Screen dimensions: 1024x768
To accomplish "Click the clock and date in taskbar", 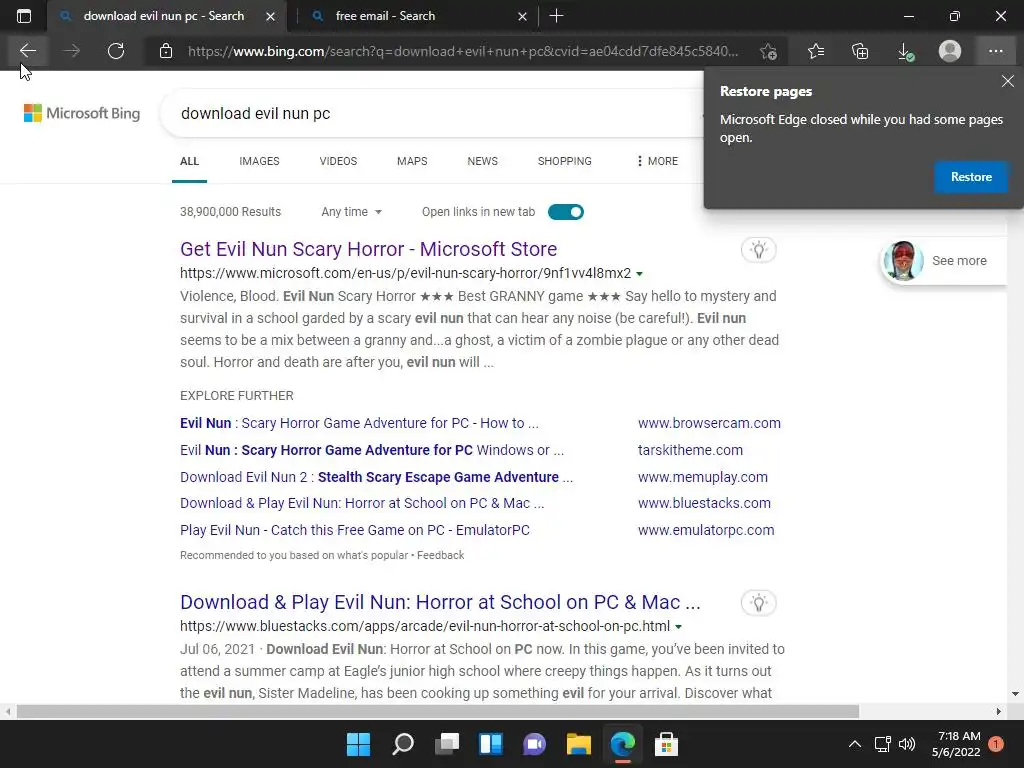I will pyautogui.click(x=956, y=744).
